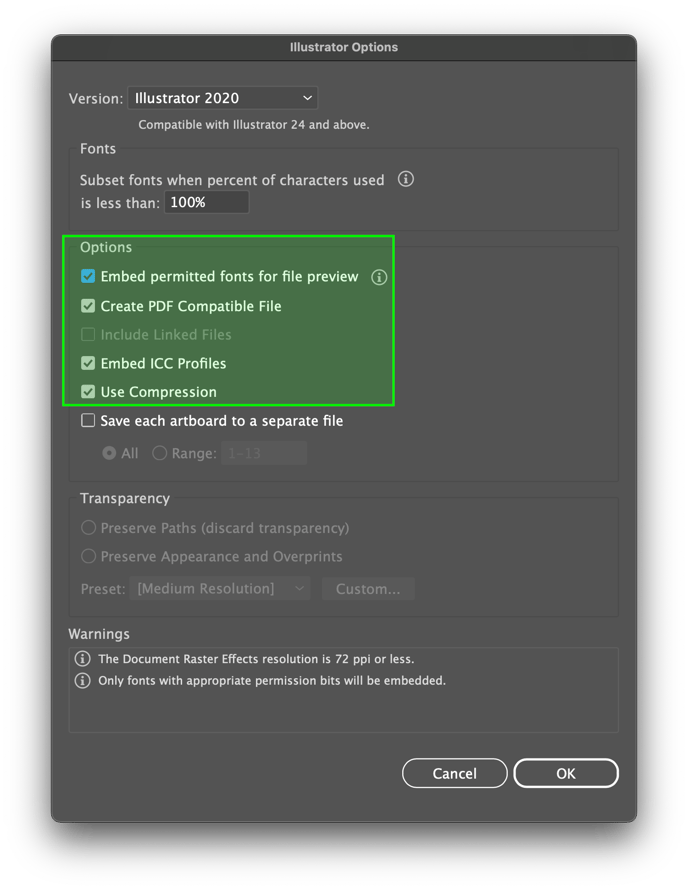Click info icon for Raster Effects warning
The image size is (688, 890).
click(x=83, y=659)
